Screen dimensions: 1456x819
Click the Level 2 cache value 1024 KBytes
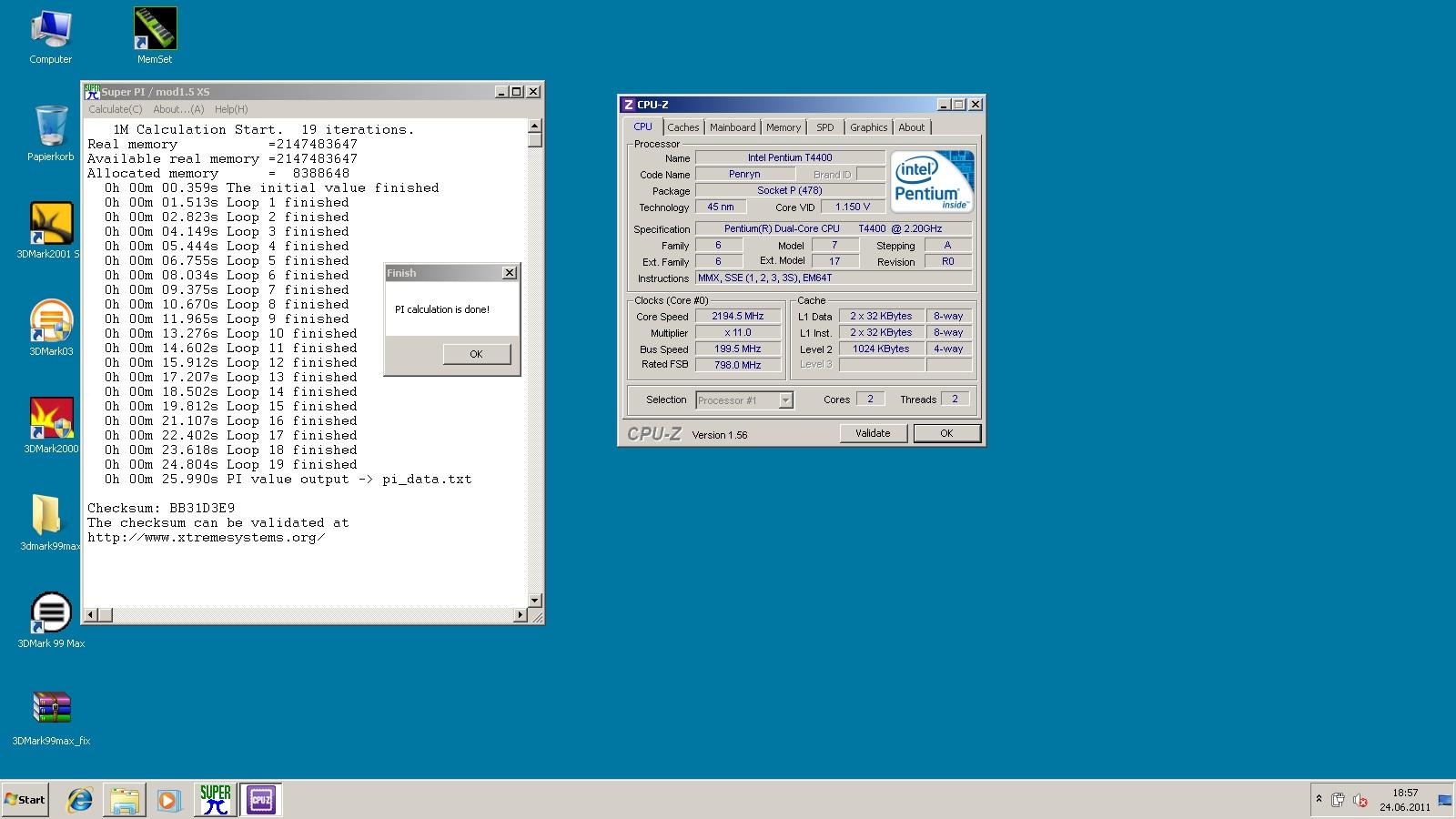[x=881, y=349]
